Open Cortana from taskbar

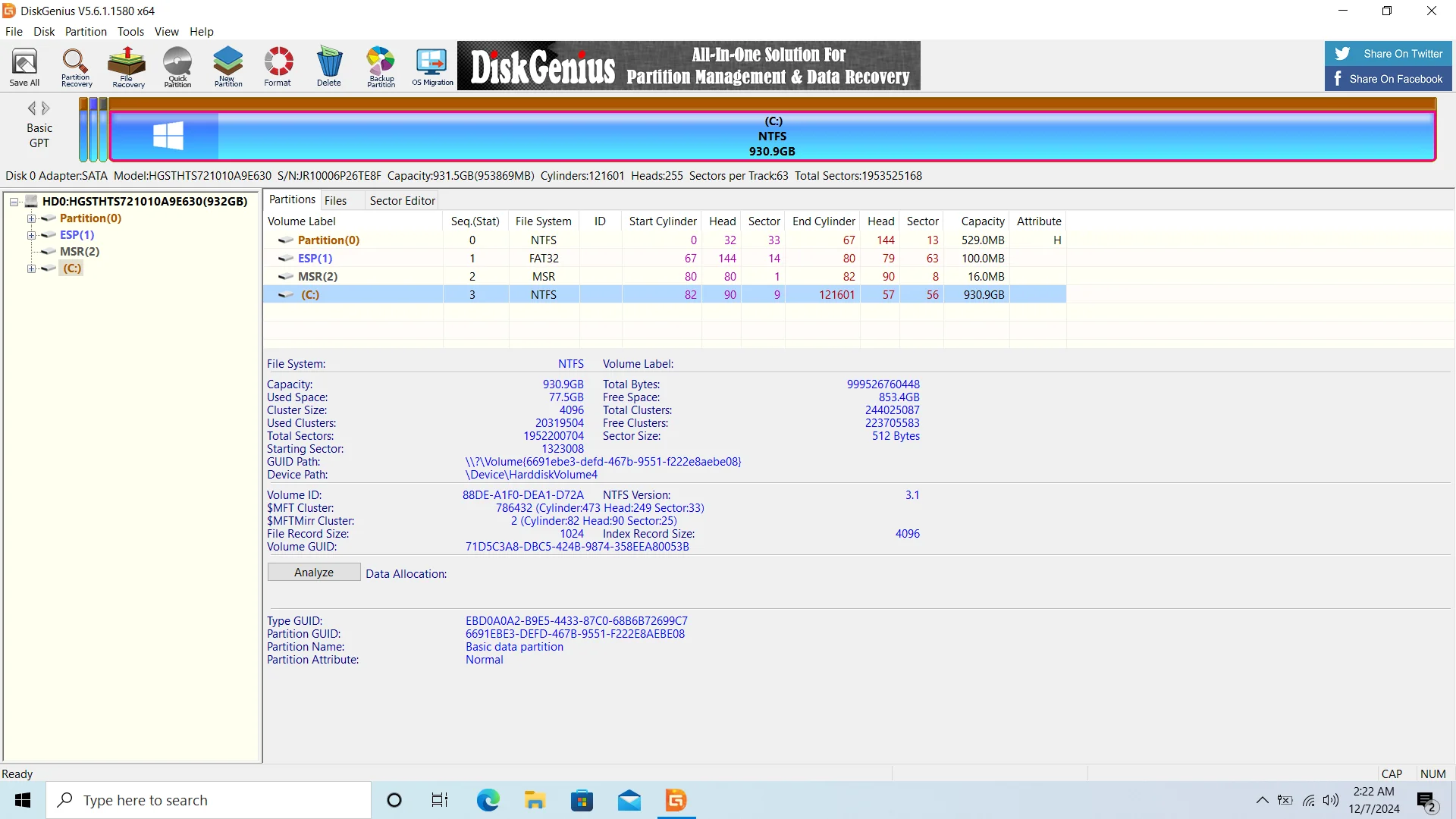(x=394, y=800)
